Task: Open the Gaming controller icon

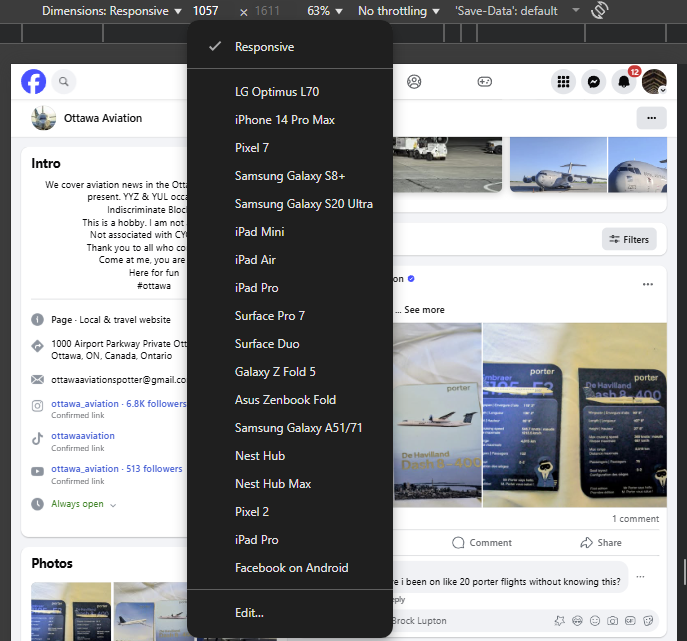Action: (x=485, y=81)
